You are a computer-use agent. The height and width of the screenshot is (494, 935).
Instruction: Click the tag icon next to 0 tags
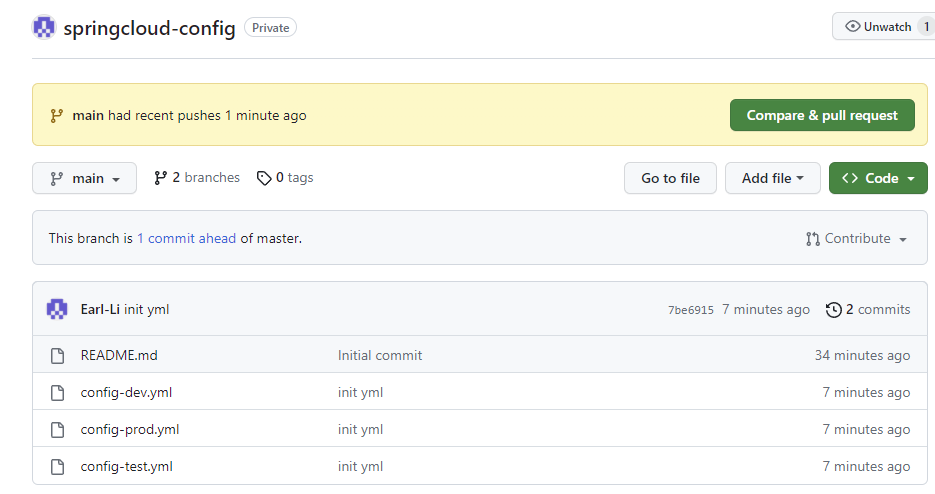click(264, 178)
